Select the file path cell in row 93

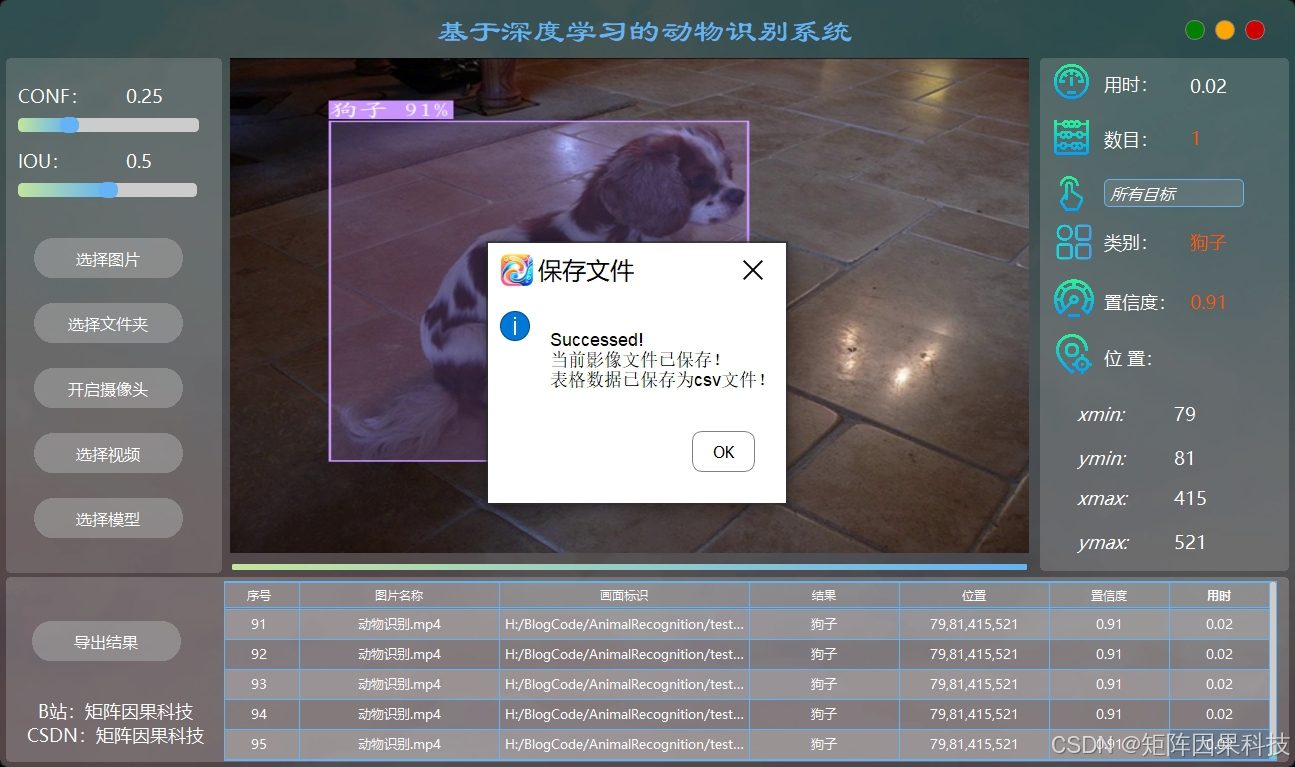coord(624,684)
